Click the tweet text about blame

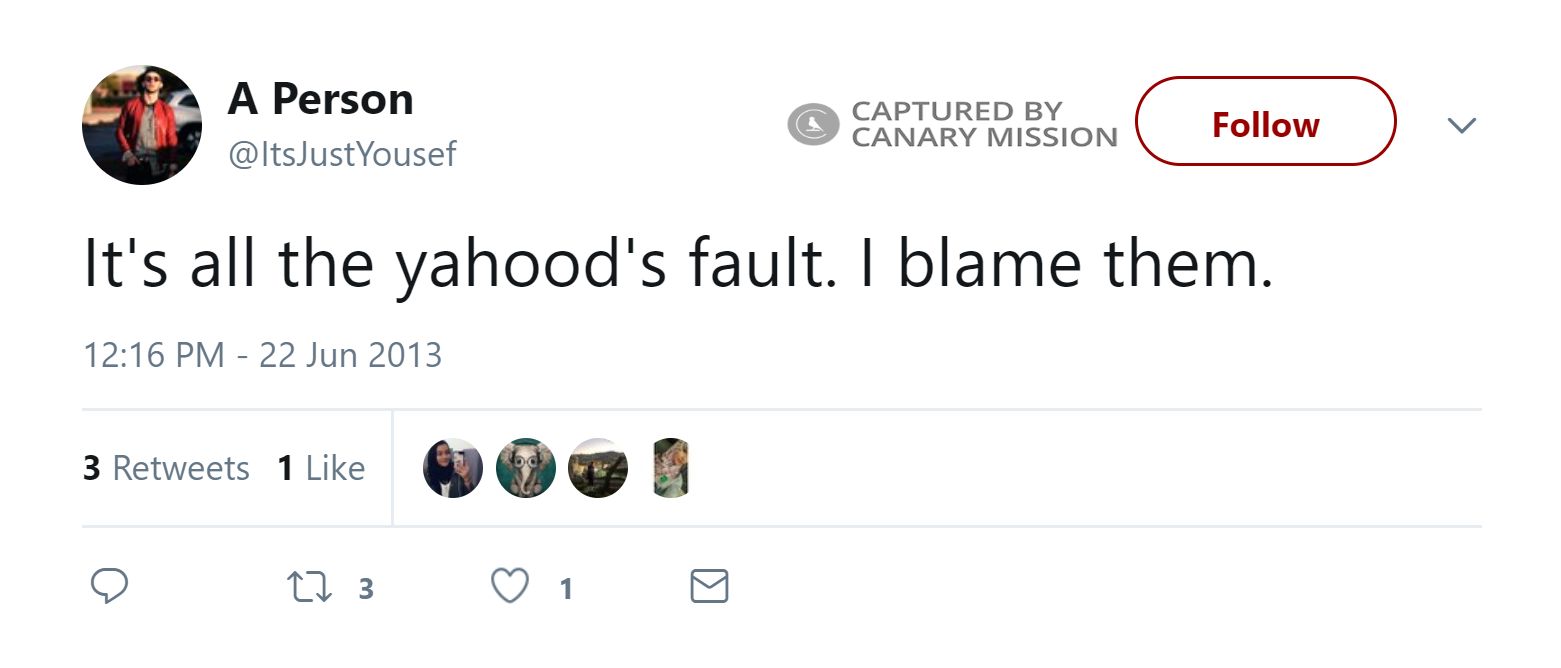678,265
